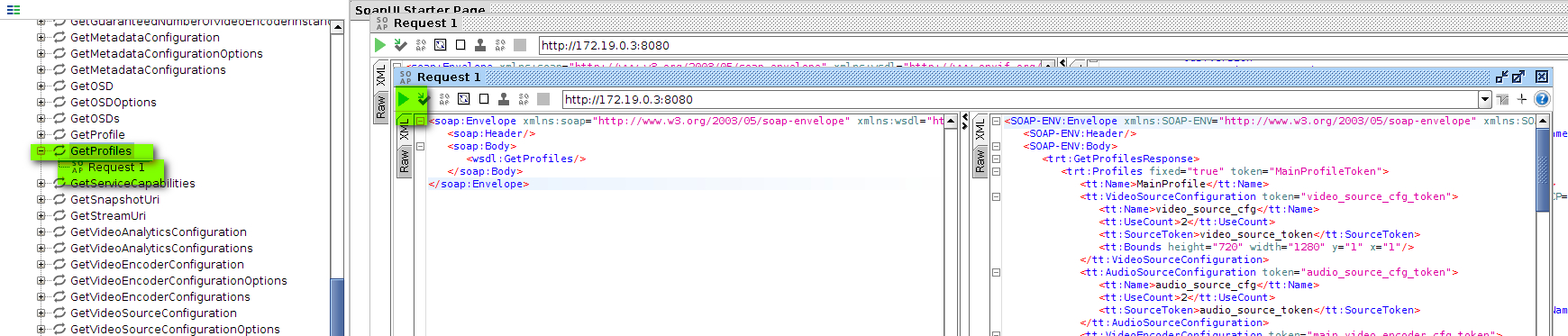
Task: Add assertion via green checkmark icon in front Request 1 toolbar
Action: coord(424,99)
